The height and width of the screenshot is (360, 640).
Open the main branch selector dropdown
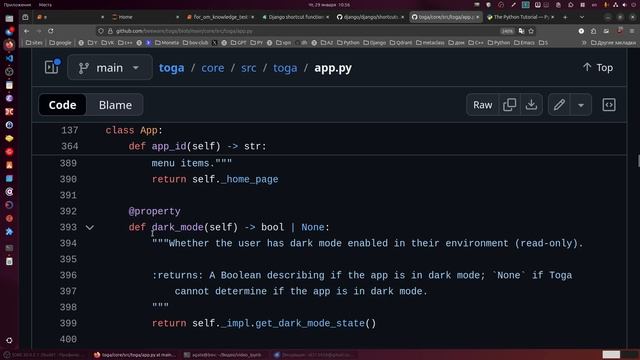[110, 67]
